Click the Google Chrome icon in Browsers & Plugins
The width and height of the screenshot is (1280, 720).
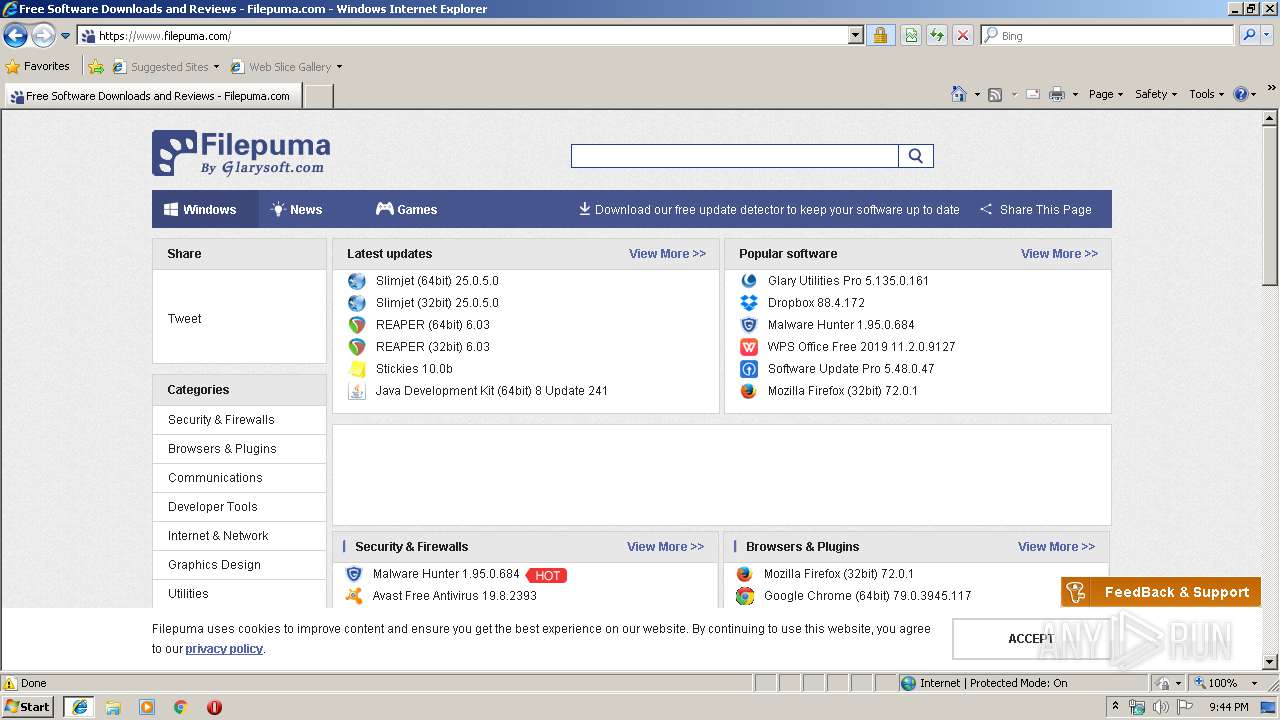click(x=745, y=596)
